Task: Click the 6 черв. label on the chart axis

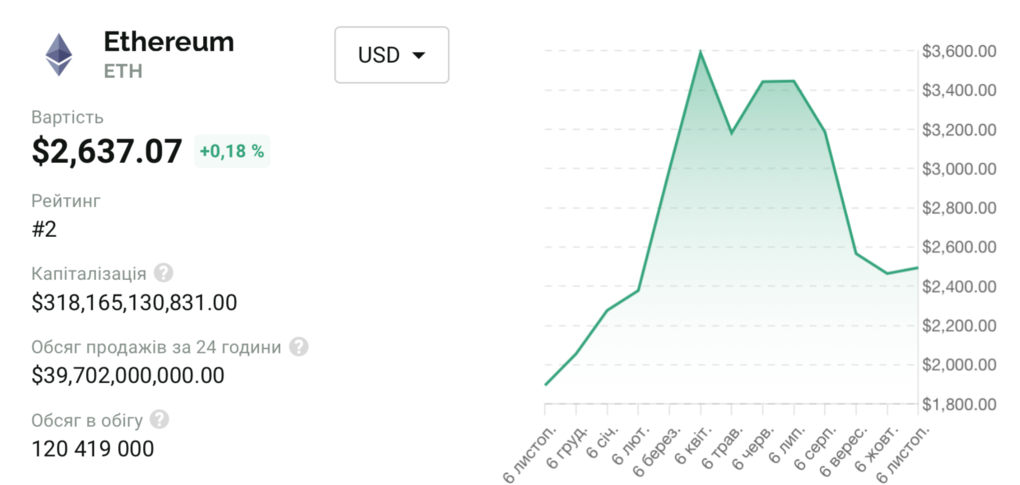Action: point(749,444)
